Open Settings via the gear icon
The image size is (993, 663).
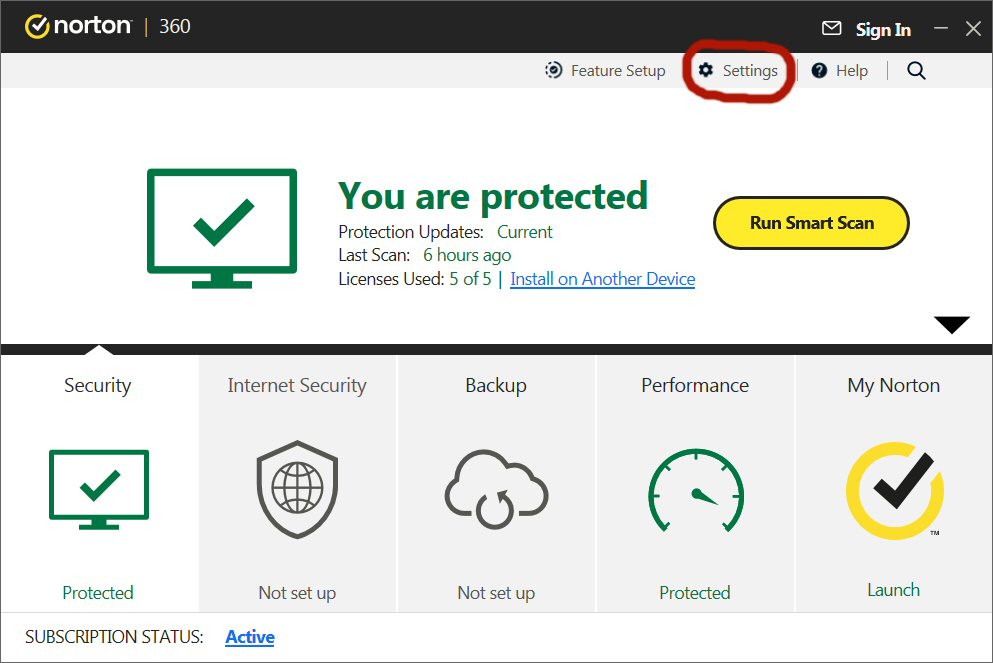tap(705, 70)
